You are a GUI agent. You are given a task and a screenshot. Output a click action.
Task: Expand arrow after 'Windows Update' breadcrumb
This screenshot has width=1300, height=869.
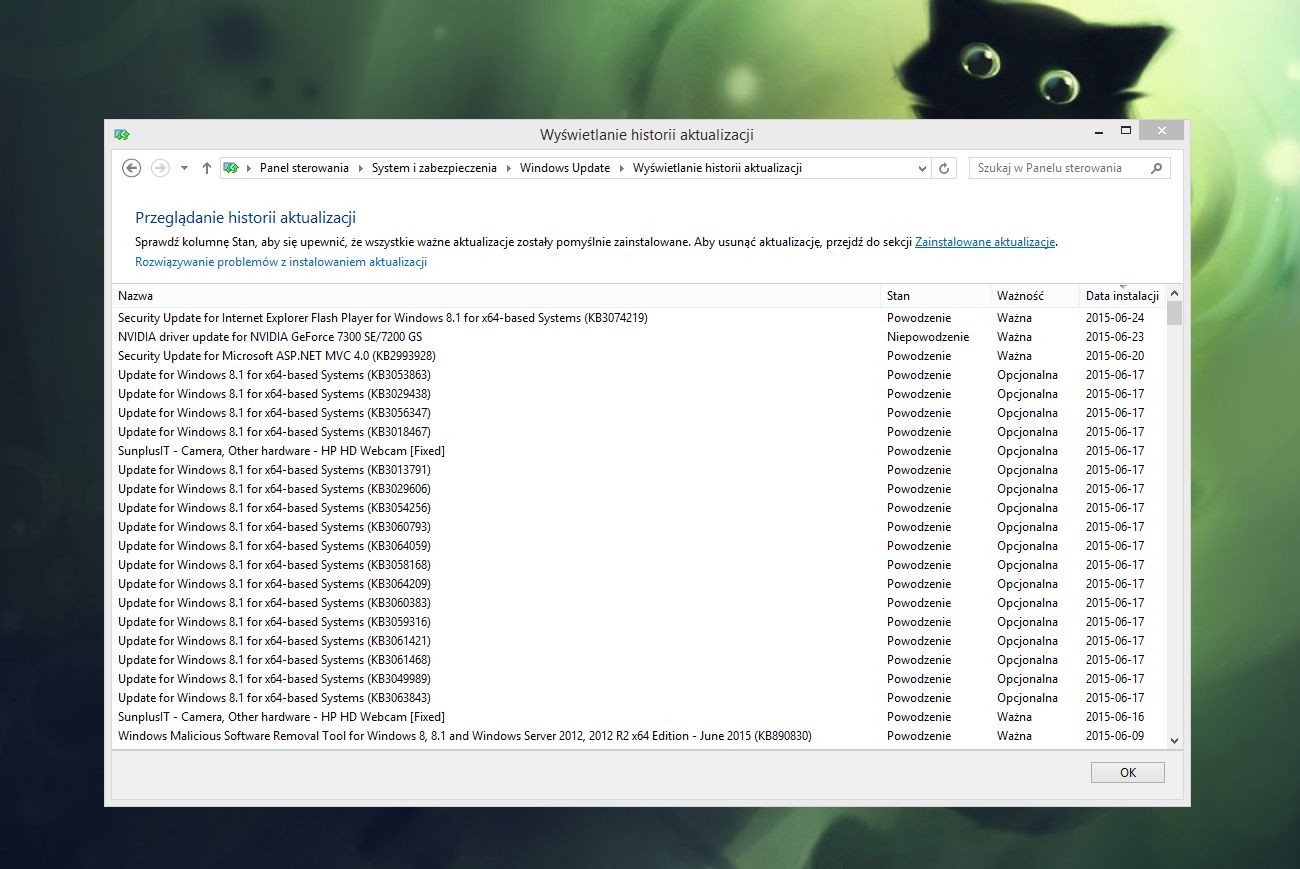[x=622, y=168]
